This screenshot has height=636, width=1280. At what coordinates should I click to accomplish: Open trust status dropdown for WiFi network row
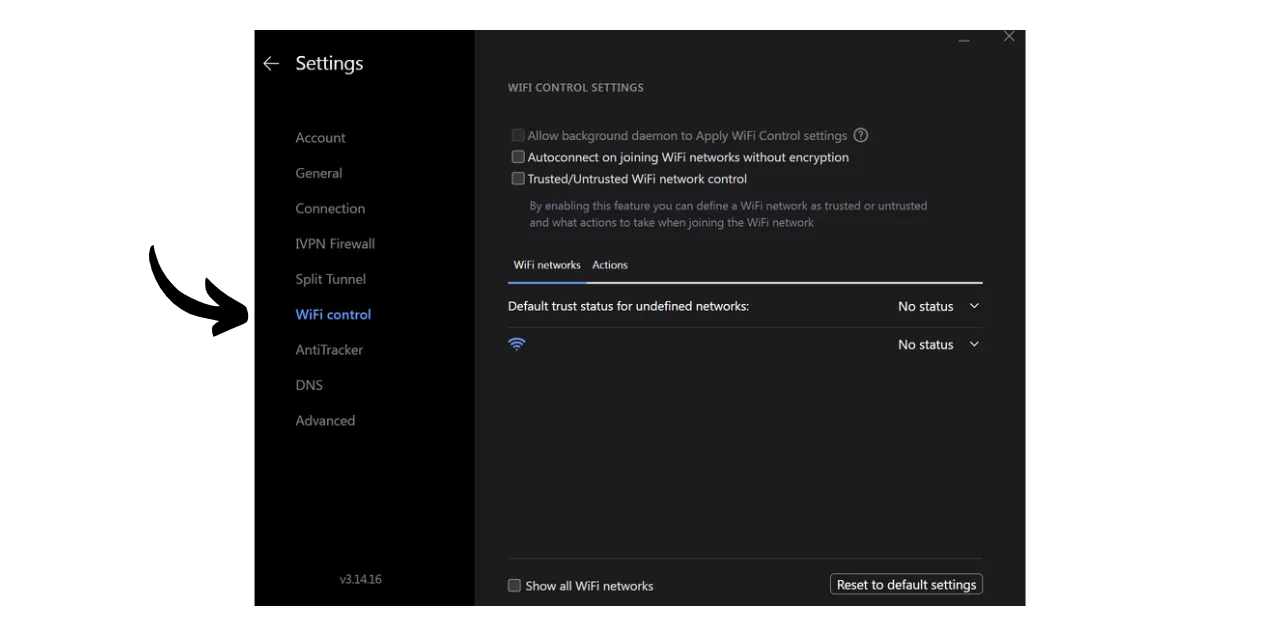pos(939,344)
